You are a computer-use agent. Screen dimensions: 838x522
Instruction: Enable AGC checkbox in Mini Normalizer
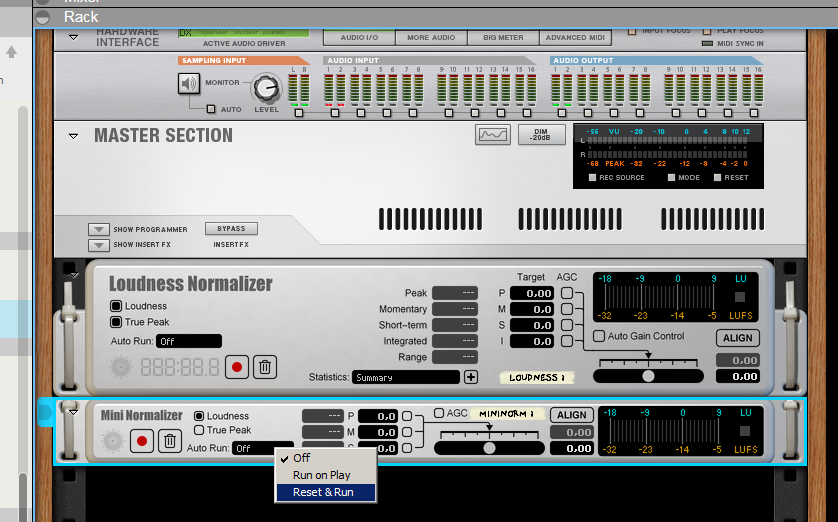[439, 413]
